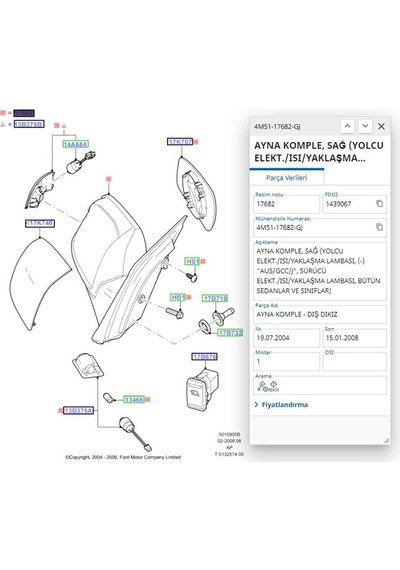
Task: Select callout 17K707 in the diagram
Action: [180, 141]
